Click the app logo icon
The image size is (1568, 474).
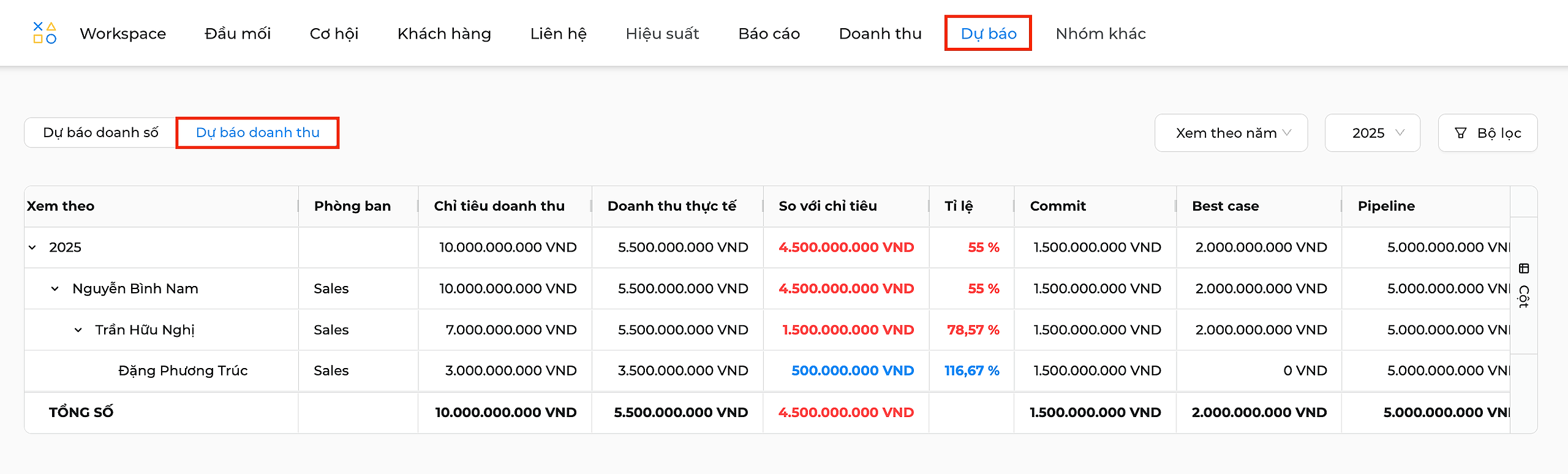tap(45, 33)
